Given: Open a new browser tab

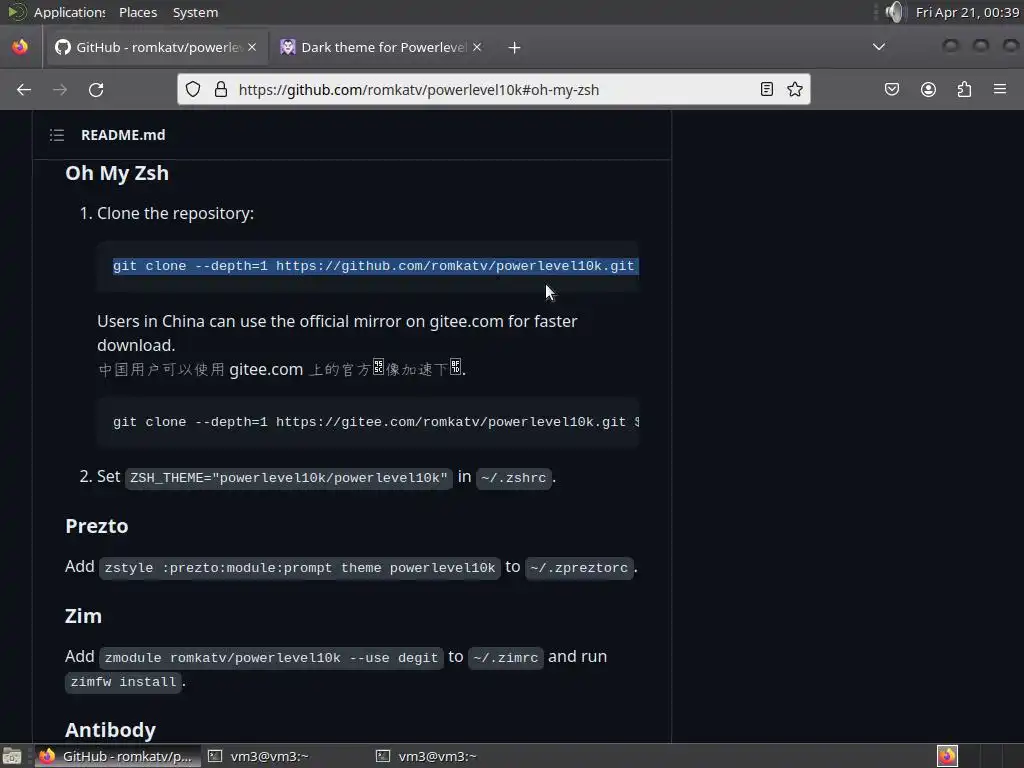Looking at the screenshot, I should (x=515, y=48).
